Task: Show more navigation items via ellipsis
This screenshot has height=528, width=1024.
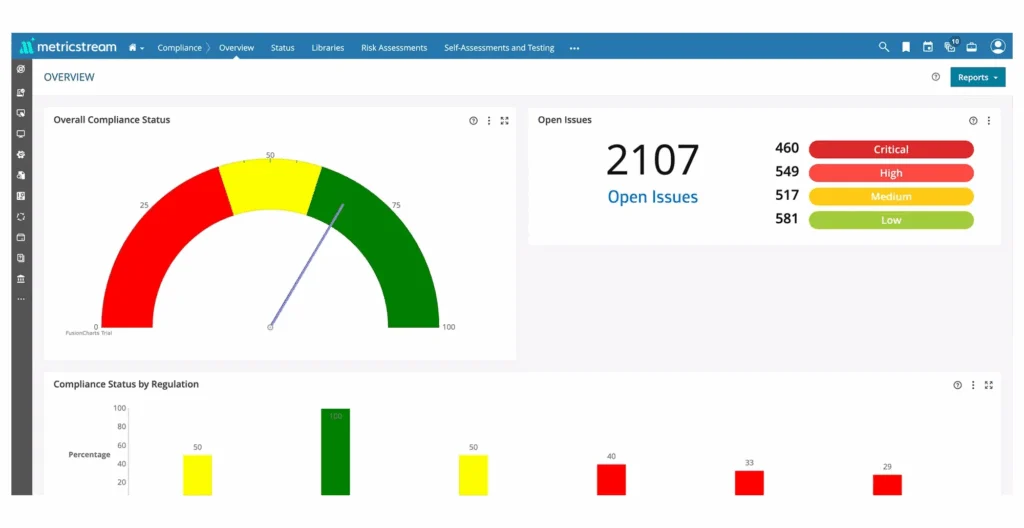Action: point(574,48)
